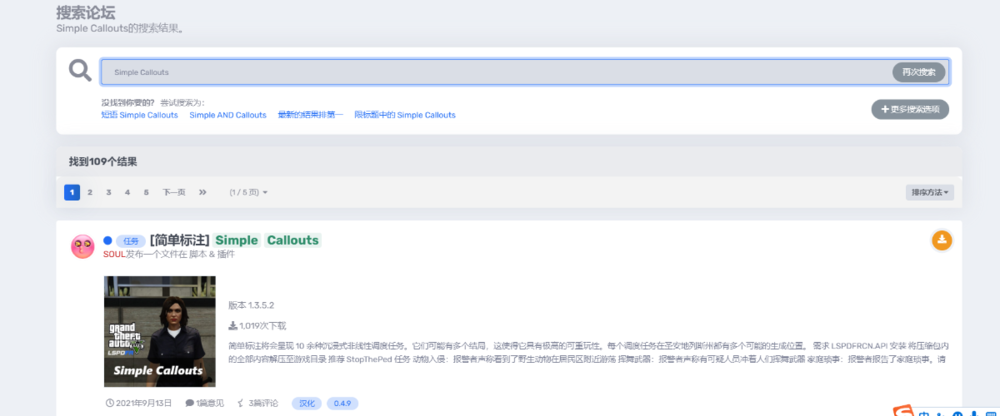This screenshot has height=416, width=1000.
Task: Click the 下一页 next page link
Action: [173, 192]
